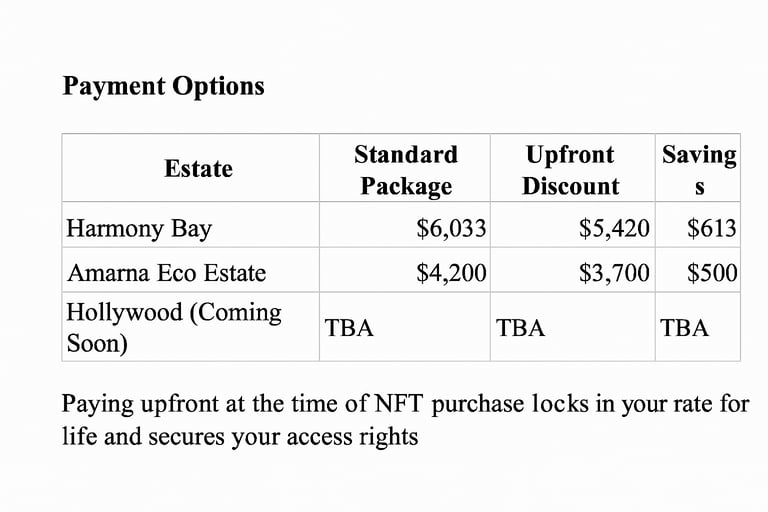The height and width of the screenshot is (512, 768).
Task: Click TBA under the Standard Package column
Action: (x=349, y=327)
